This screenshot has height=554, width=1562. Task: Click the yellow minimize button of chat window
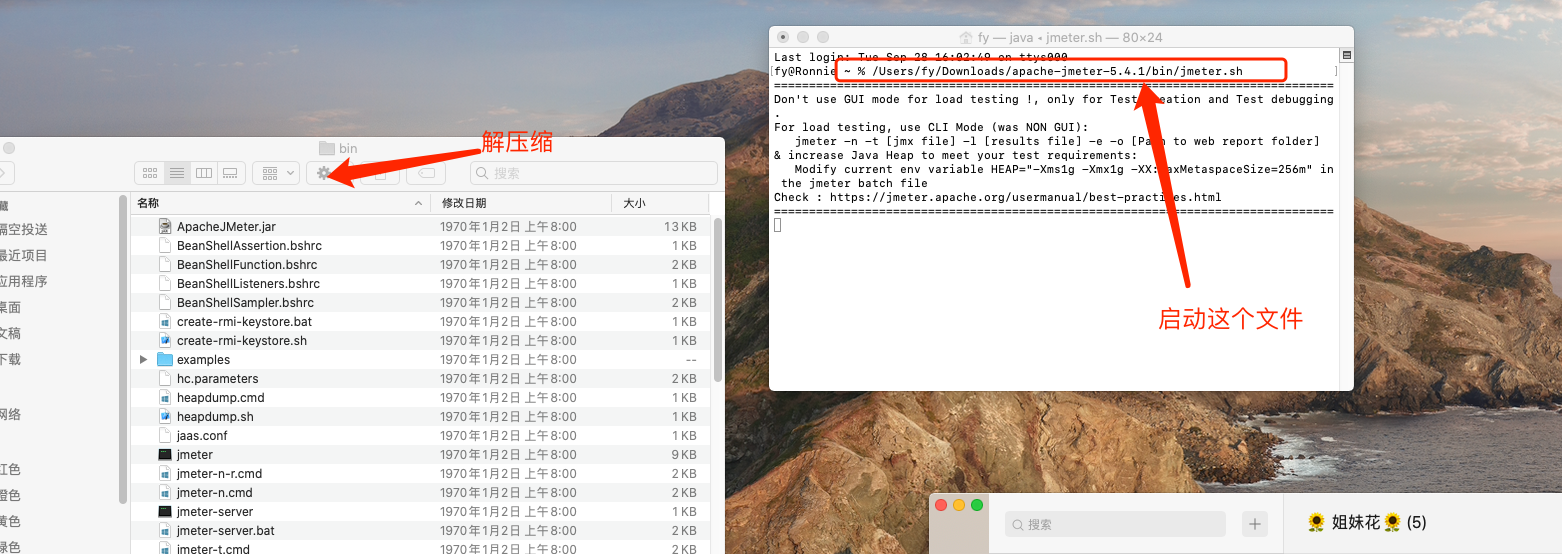coord(959,505)
